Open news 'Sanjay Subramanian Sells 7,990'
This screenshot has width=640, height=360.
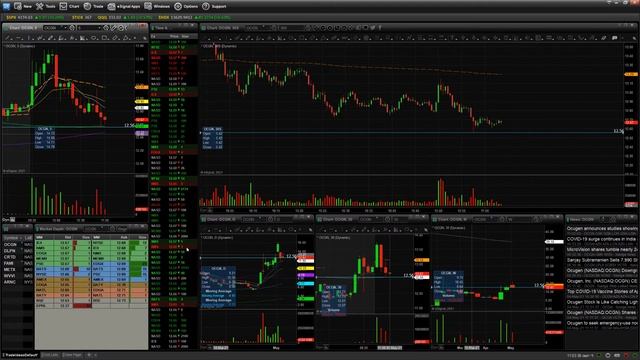602,260
